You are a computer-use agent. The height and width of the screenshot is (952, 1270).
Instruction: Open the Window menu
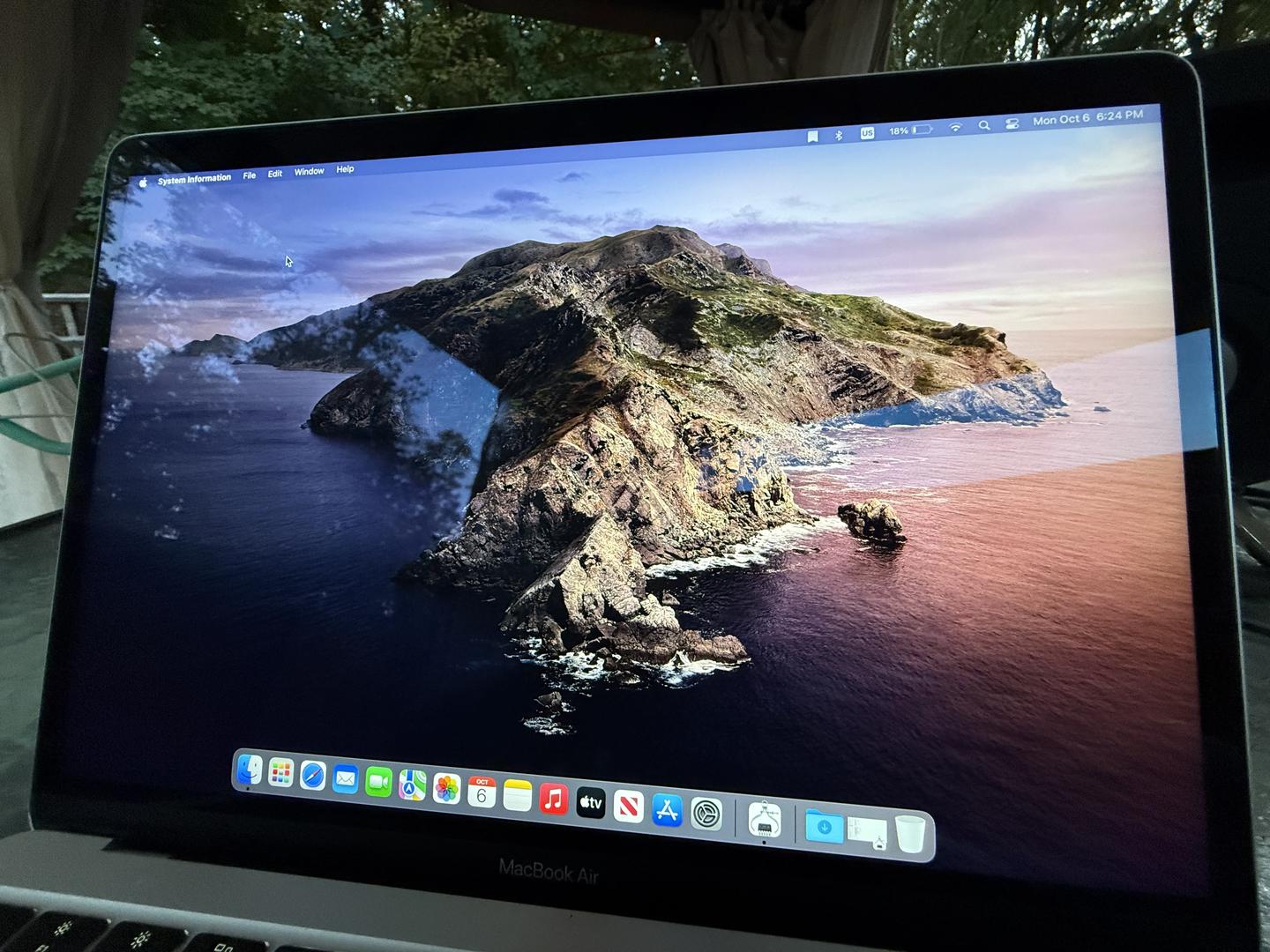pos(309,172)
